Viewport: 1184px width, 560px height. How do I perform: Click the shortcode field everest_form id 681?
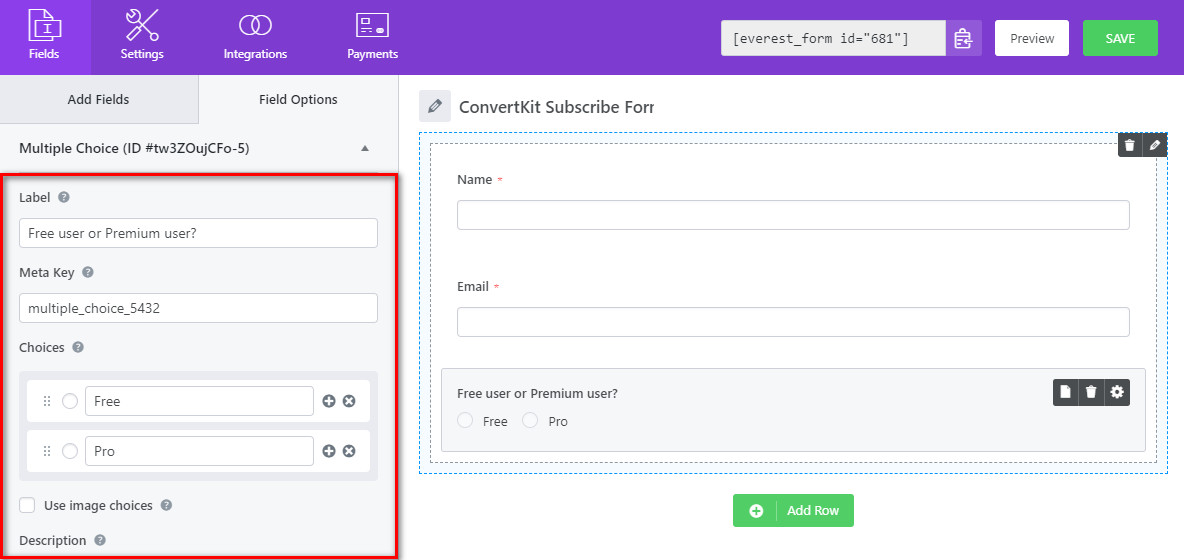(x=833, y=38)
